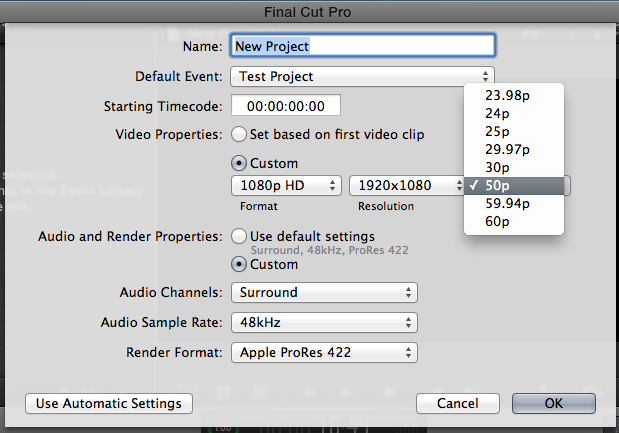
Task: Expand the 1080p HD format dropdown
Action: click(285, 186)
